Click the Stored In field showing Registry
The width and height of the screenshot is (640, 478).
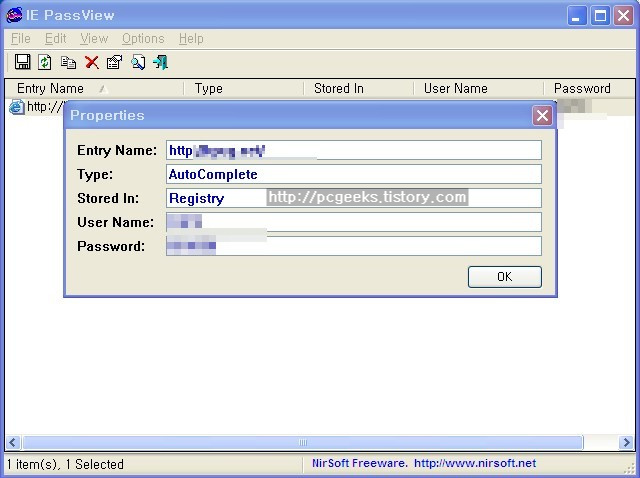click(x=354, y=198)
